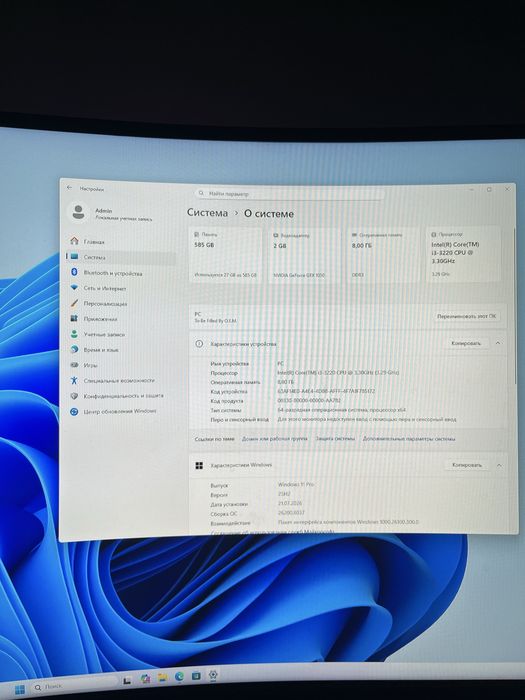
Task: Open Microsoft Store from the taskbar
Action: click(196, 676)
